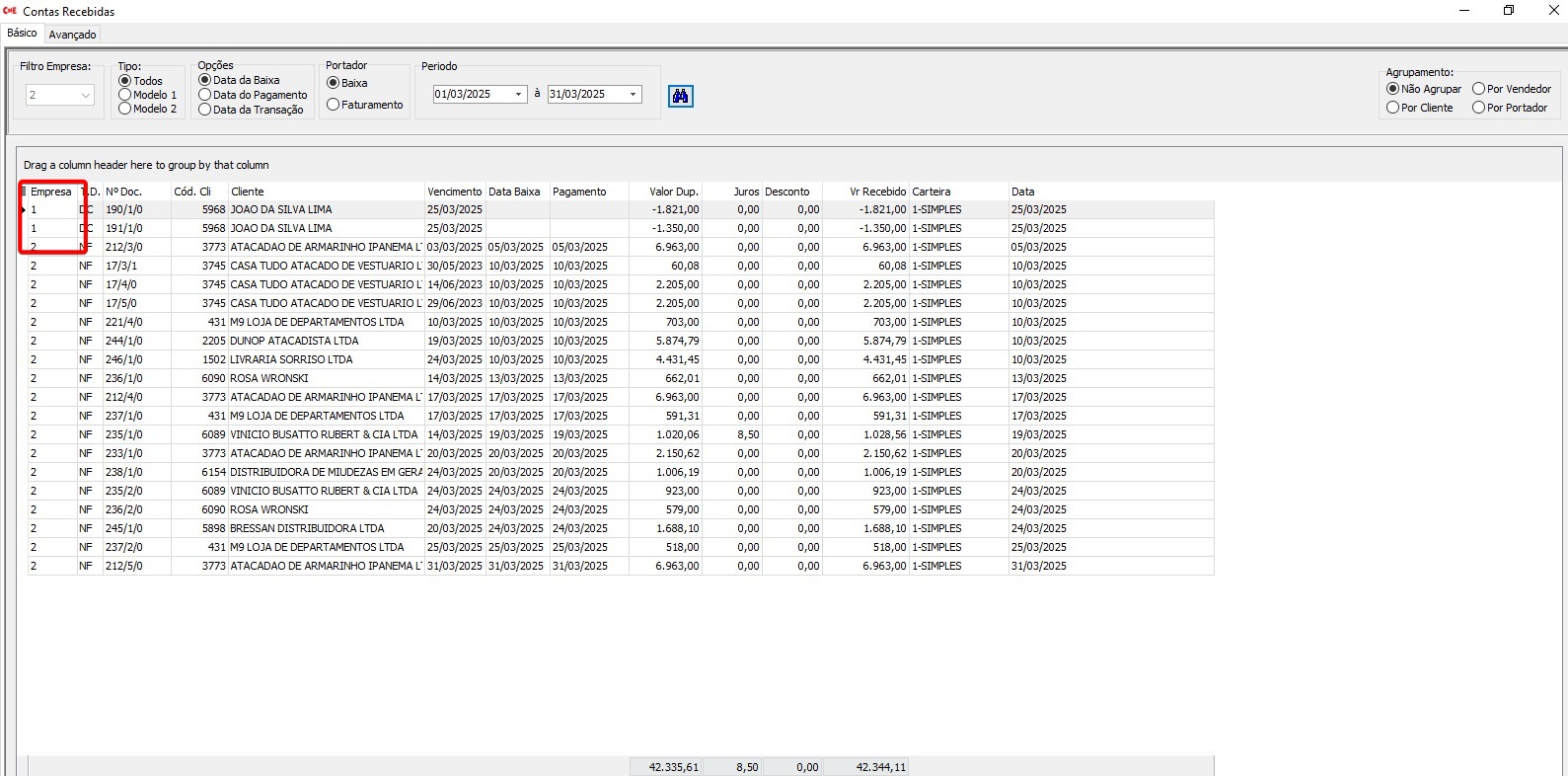Image resolution: width=1568 pixels, height=776 pixels.
Task: Group results Por Vendedor
Action: pyautogui.click(x=1478, y=89)
